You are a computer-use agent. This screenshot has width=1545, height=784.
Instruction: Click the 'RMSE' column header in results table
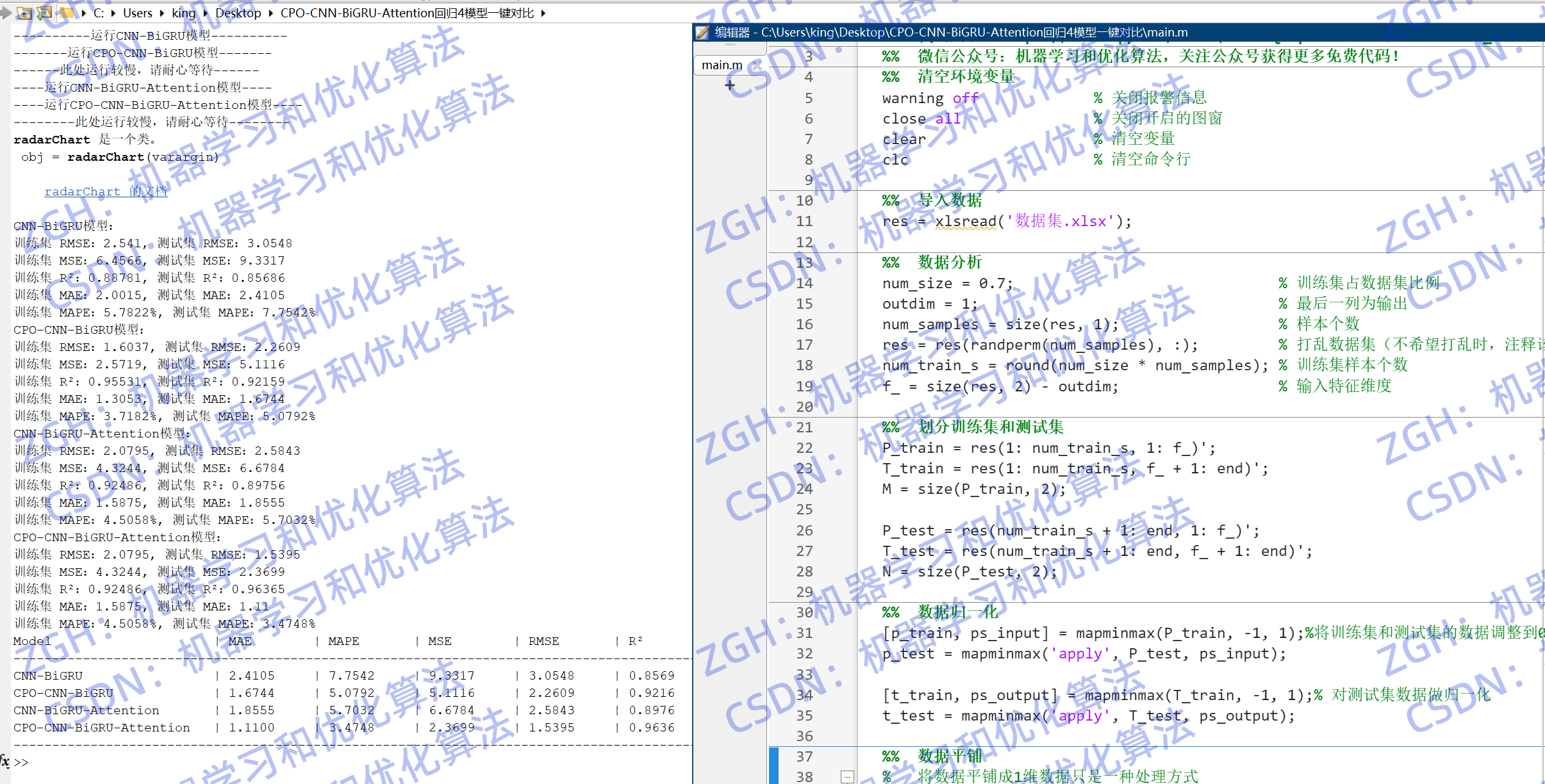click(543, 641)
